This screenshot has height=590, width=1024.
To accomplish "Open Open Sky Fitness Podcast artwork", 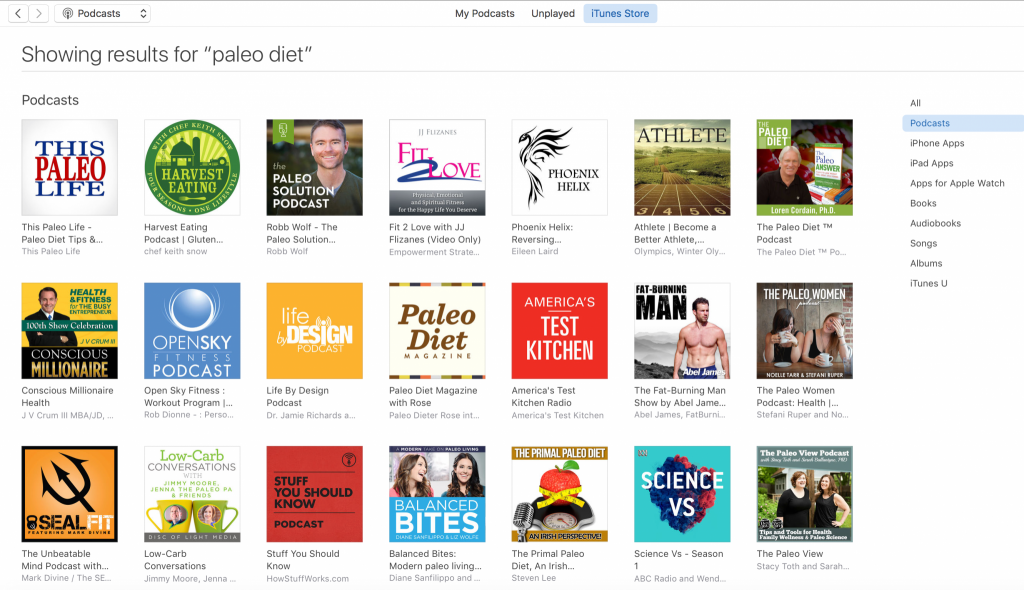I will click(x=192, y=331).
